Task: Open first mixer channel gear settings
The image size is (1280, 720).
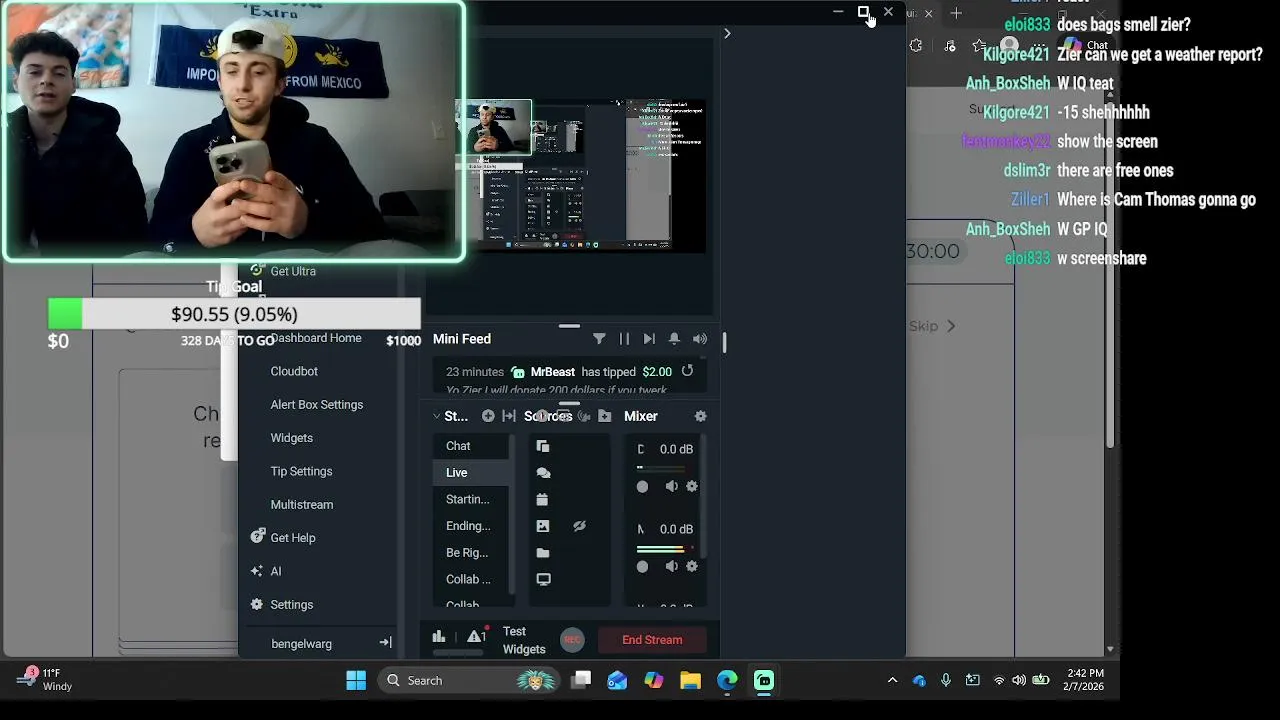Action: tap(691, 486)
